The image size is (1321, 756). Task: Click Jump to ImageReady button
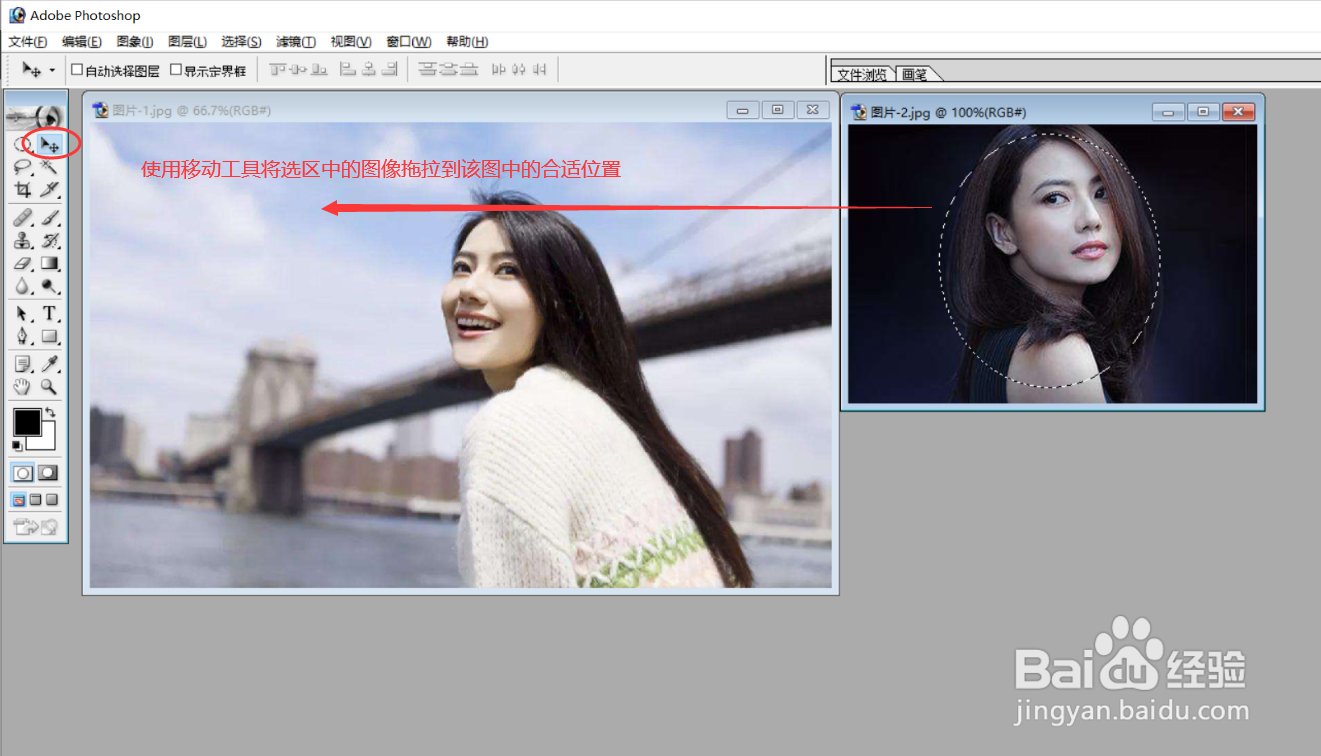pyautogui.click(x=35, y=526)
